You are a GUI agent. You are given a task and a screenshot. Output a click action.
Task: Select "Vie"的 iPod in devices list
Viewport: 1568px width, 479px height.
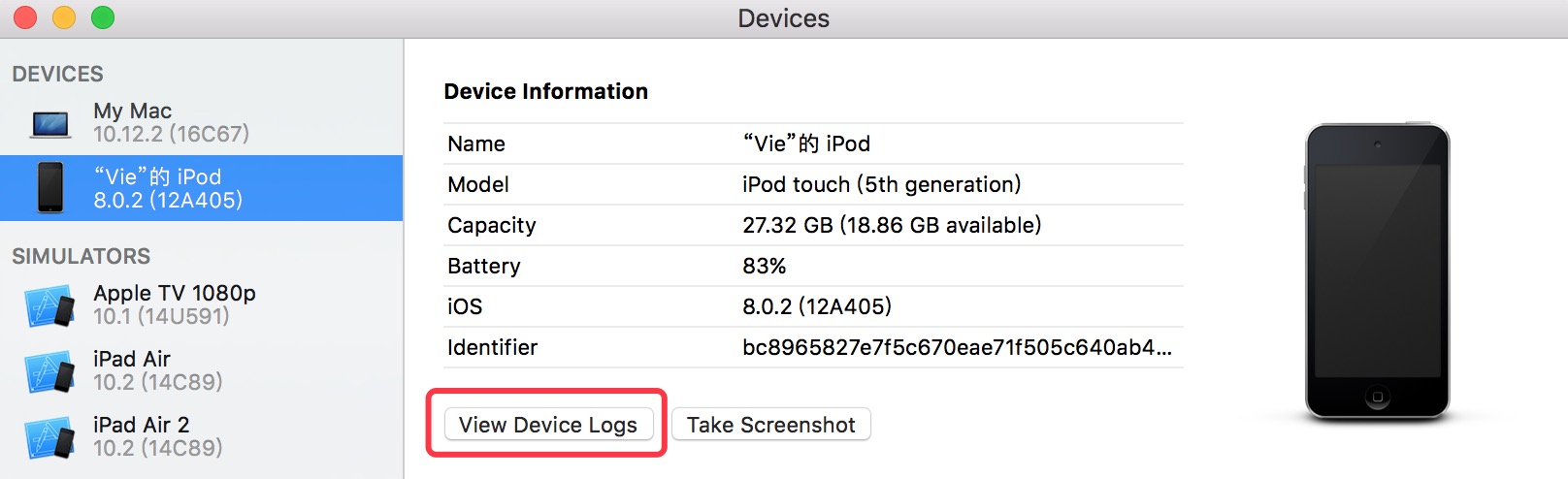point(201,188)
